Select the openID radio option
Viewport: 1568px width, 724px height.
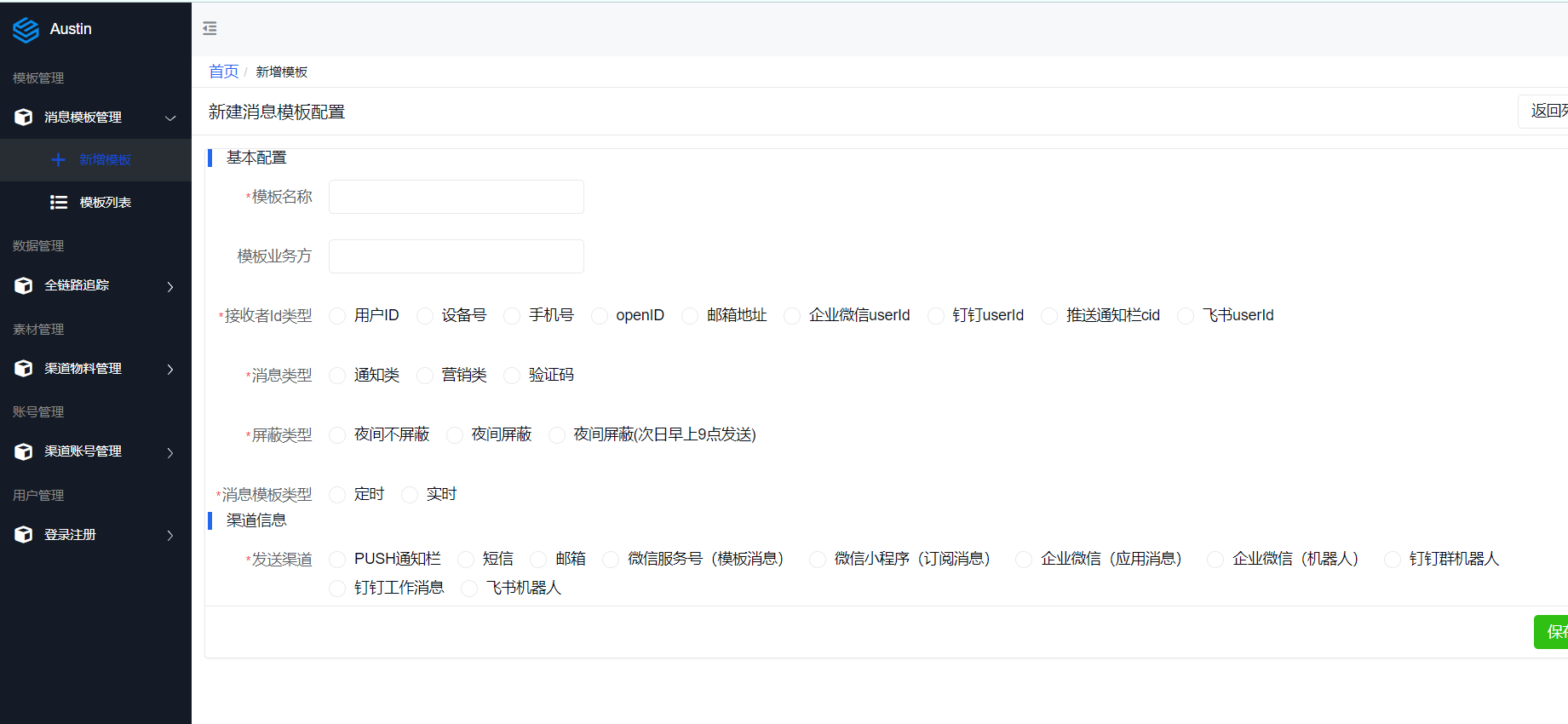coord(600,316)
